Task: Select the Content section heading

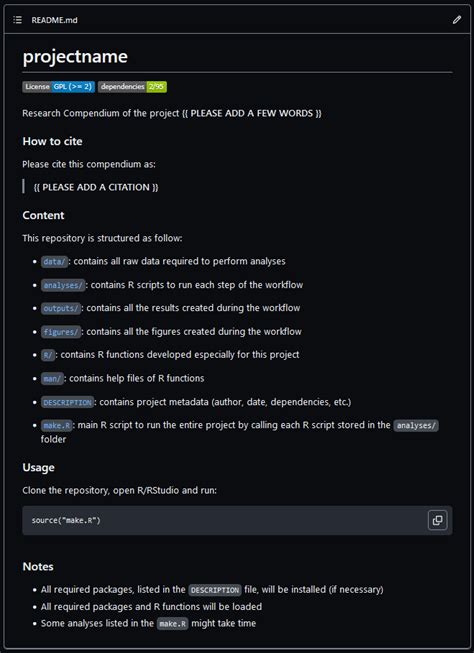Action: pos(43,215)
